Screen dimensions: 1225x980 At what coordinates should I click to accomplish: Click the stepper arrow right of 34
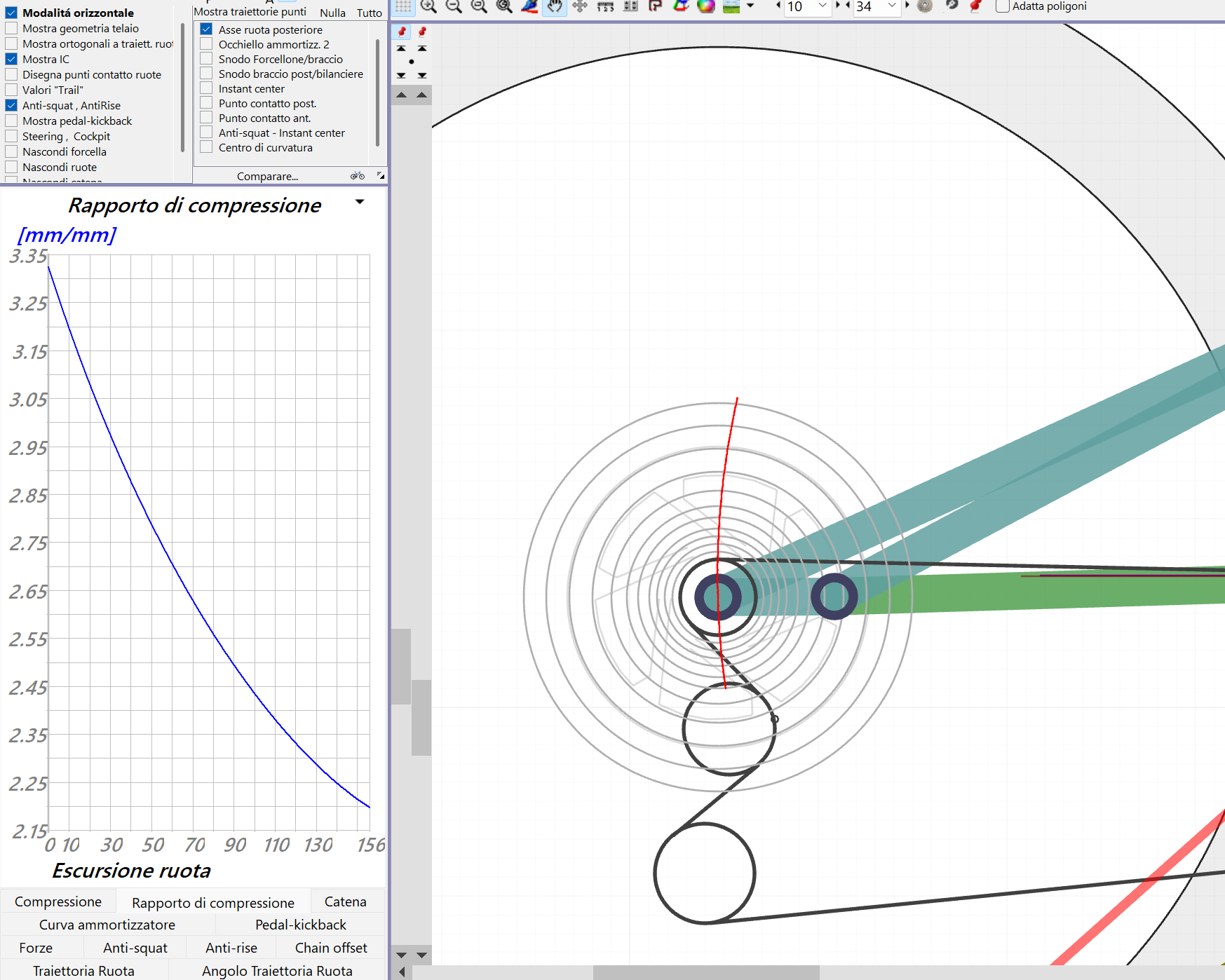907,6
